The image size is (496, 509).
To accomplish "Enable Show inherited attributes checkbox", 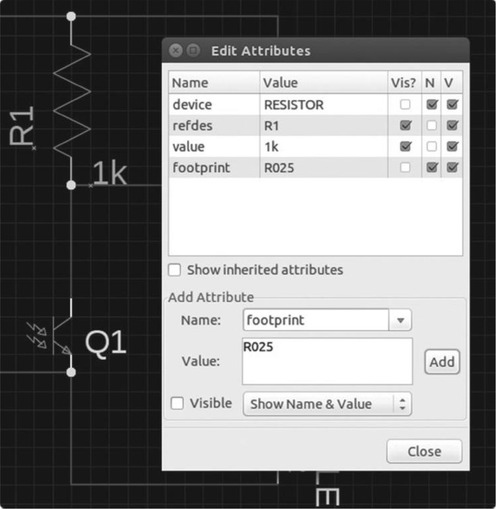I will pyautogui.click(x=175, y=270).
